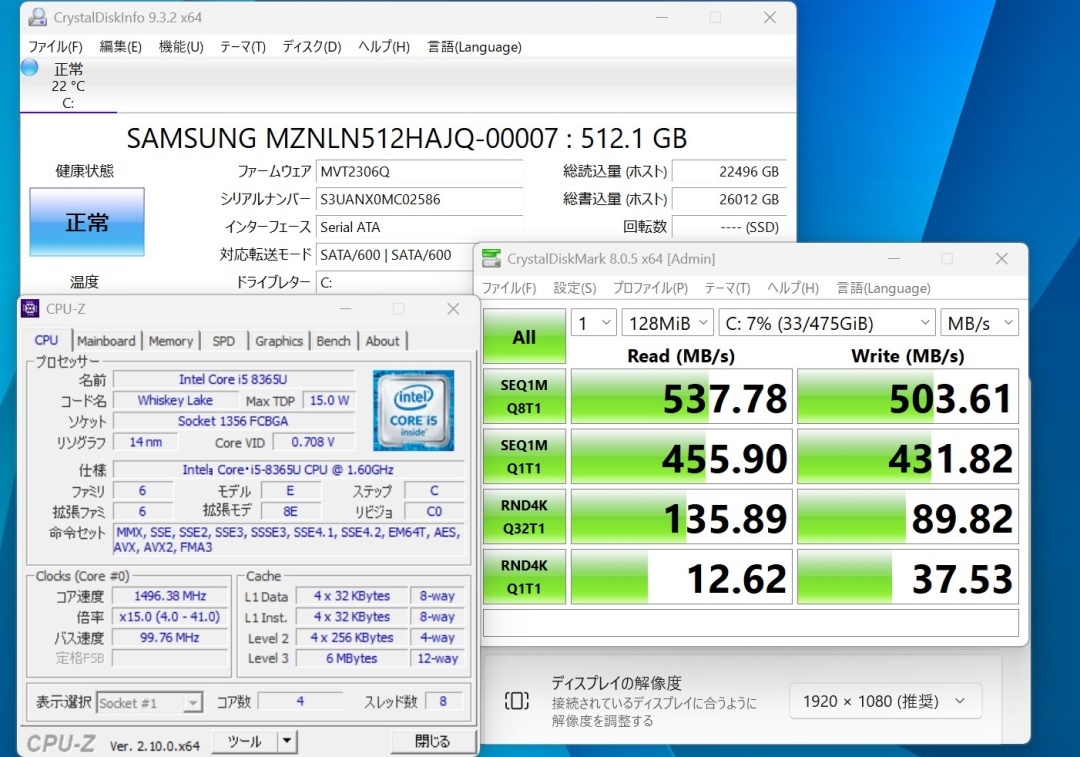The image size is (1080, 757).
Task: Open the test size dropdown showing 128MiB
Action: pyautogui.click(x=667, y=323)
